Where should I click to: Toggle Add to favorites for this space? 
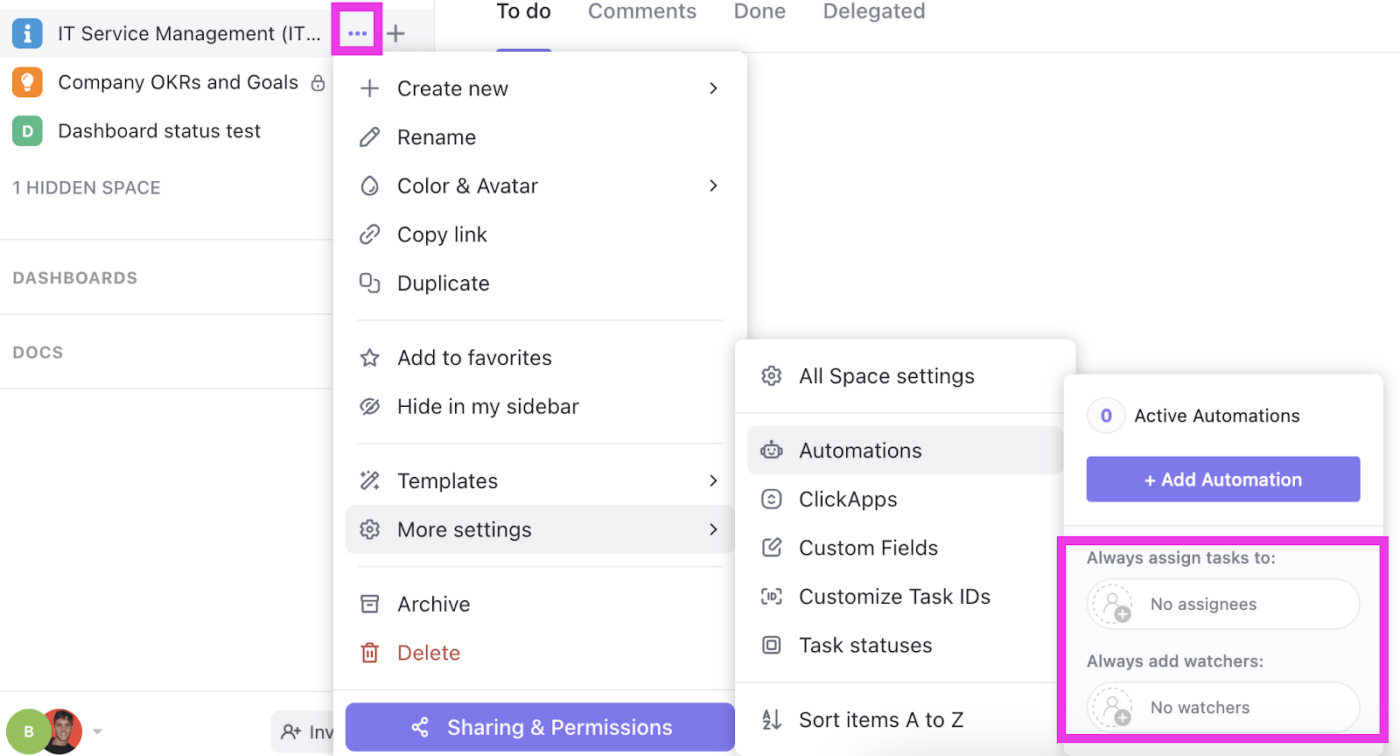pos(474,358)
